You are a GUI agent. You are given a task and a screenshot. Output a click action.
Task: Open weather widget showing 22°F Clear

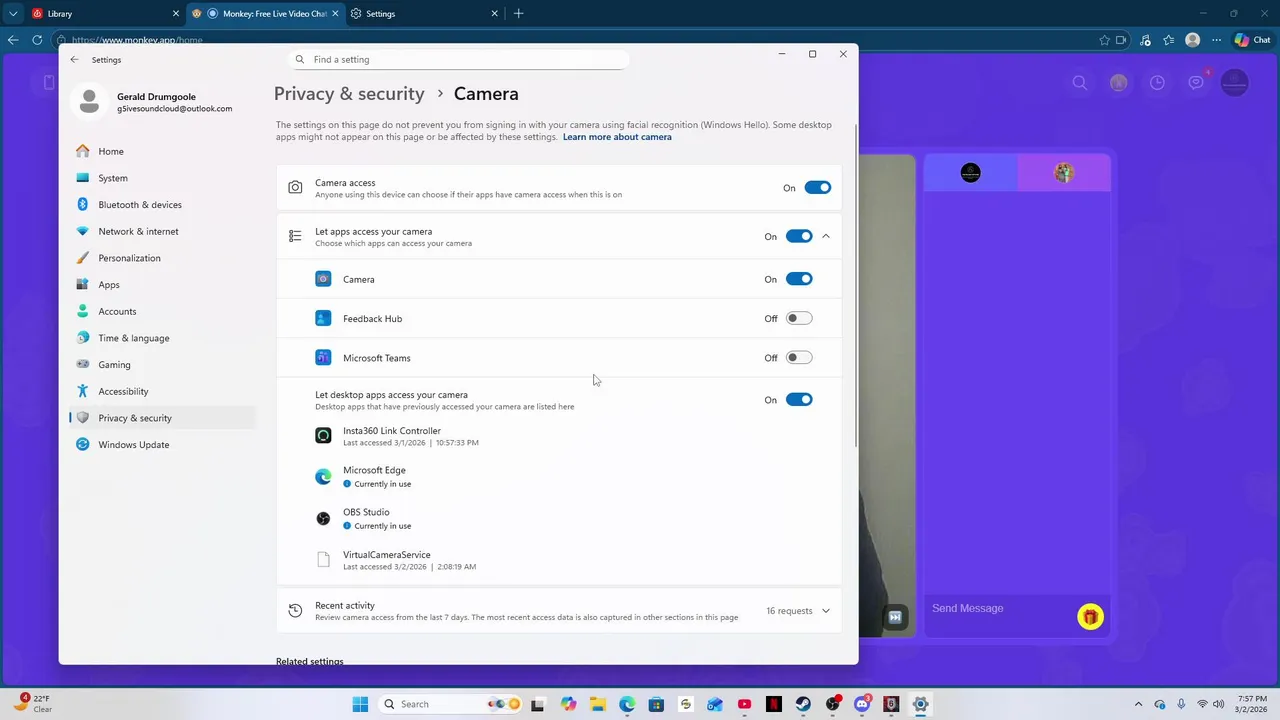pos(32,704)
